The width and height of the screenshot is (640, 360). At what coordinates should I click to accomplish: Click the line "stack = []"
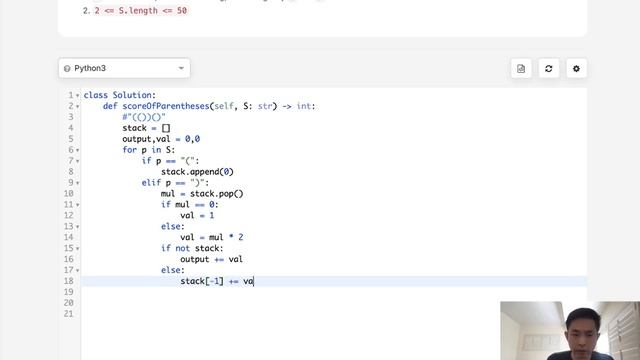click(146, 128)
